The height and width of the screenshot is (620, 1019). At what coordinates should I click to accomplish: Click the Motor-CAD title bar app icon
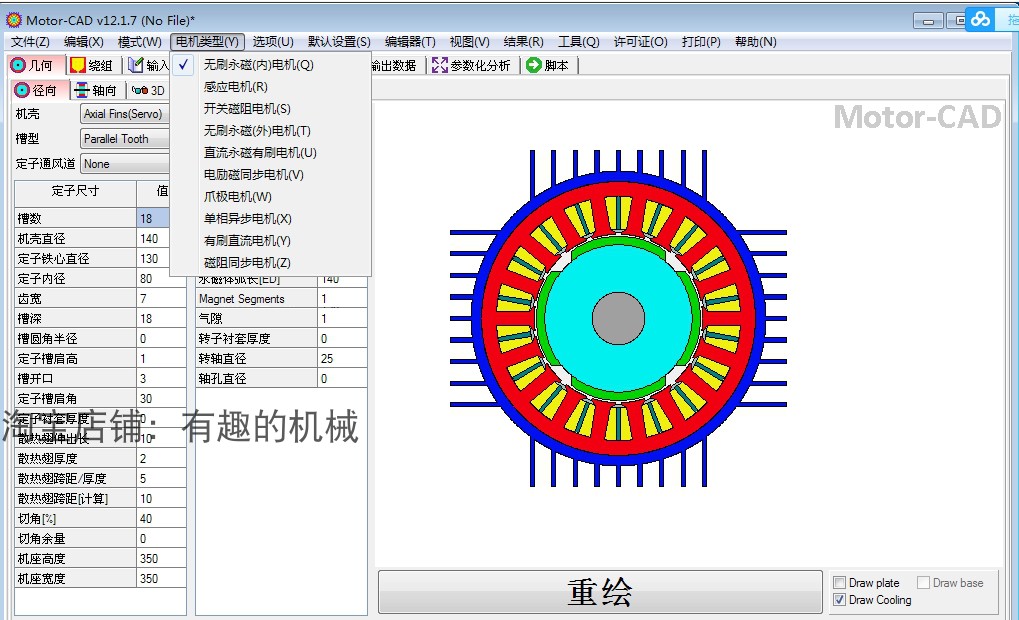point(14,20)
